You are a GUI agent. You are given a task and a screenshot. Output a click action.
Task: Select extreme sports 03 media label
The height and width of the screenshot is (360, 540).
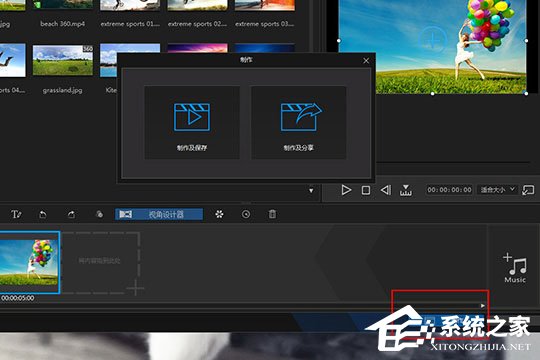click(264, 24)
